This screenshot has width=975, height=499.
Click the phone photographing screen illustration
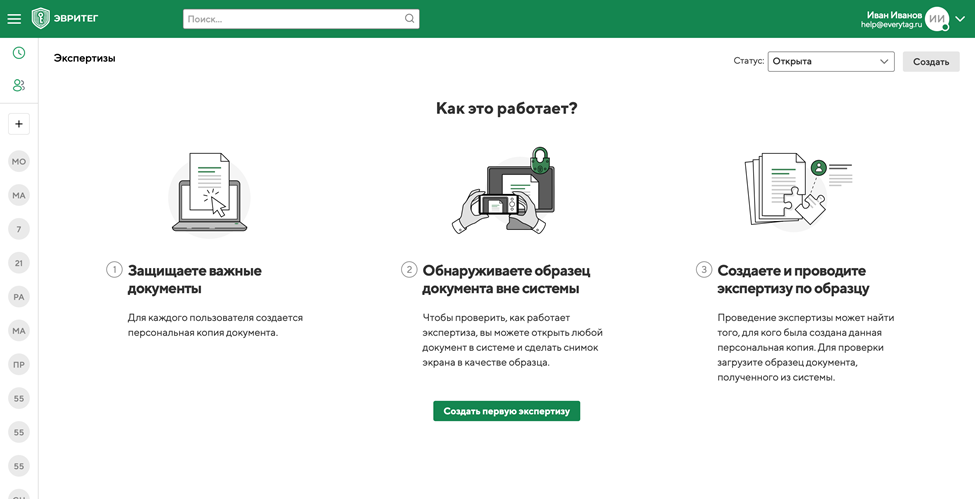505,192
